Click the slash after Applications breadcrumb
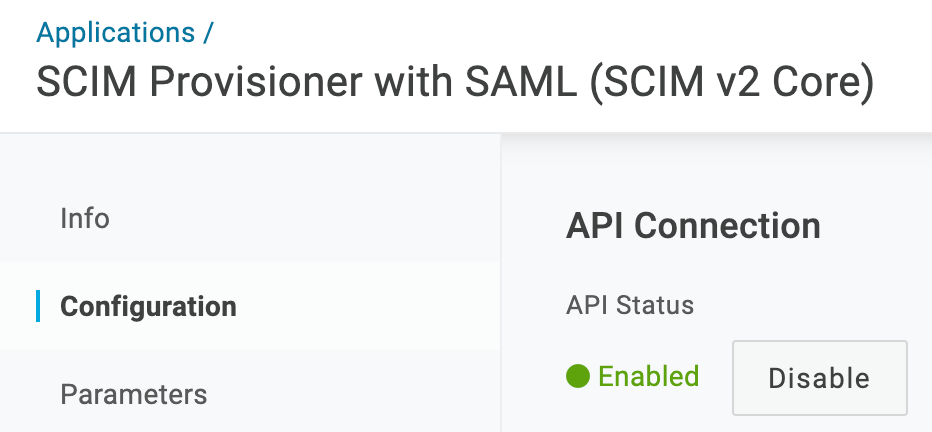 (207, 33)
